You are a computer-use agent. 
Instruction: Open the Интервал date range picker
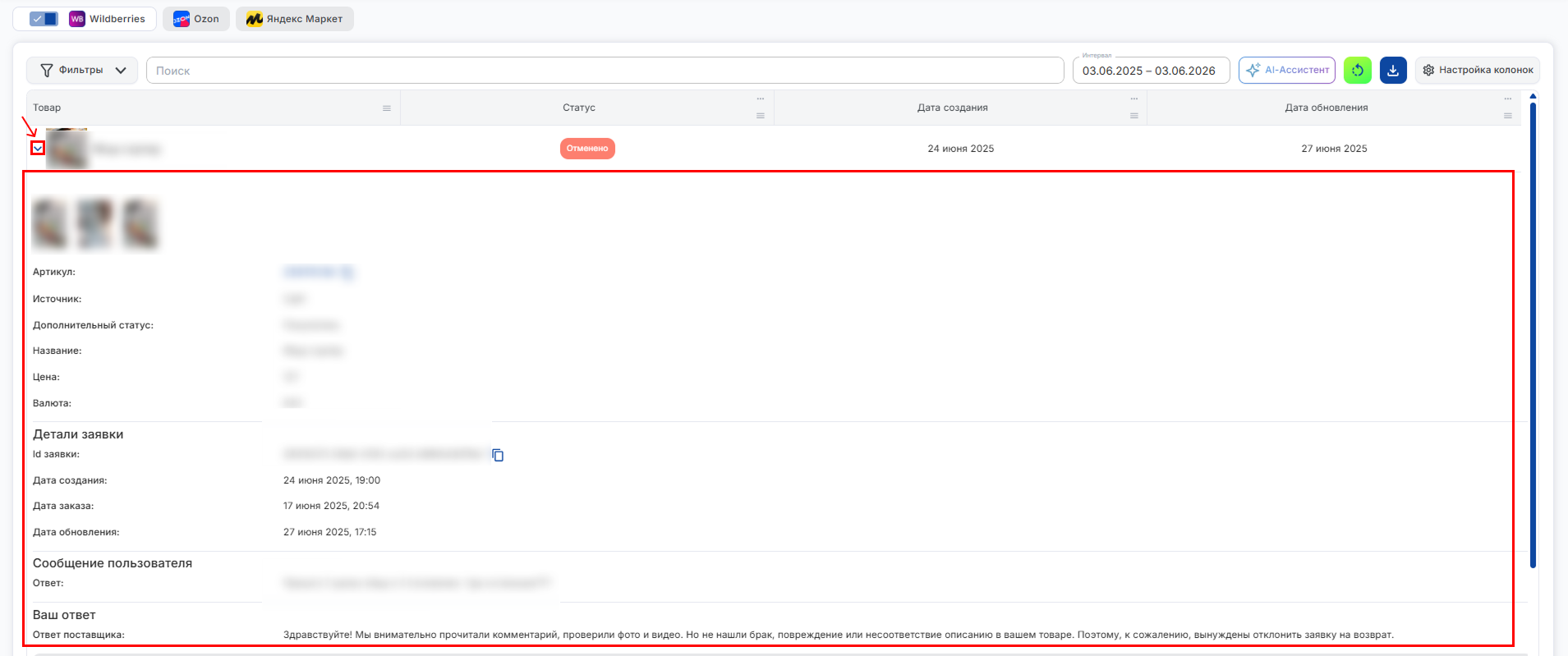[1151, 71]
